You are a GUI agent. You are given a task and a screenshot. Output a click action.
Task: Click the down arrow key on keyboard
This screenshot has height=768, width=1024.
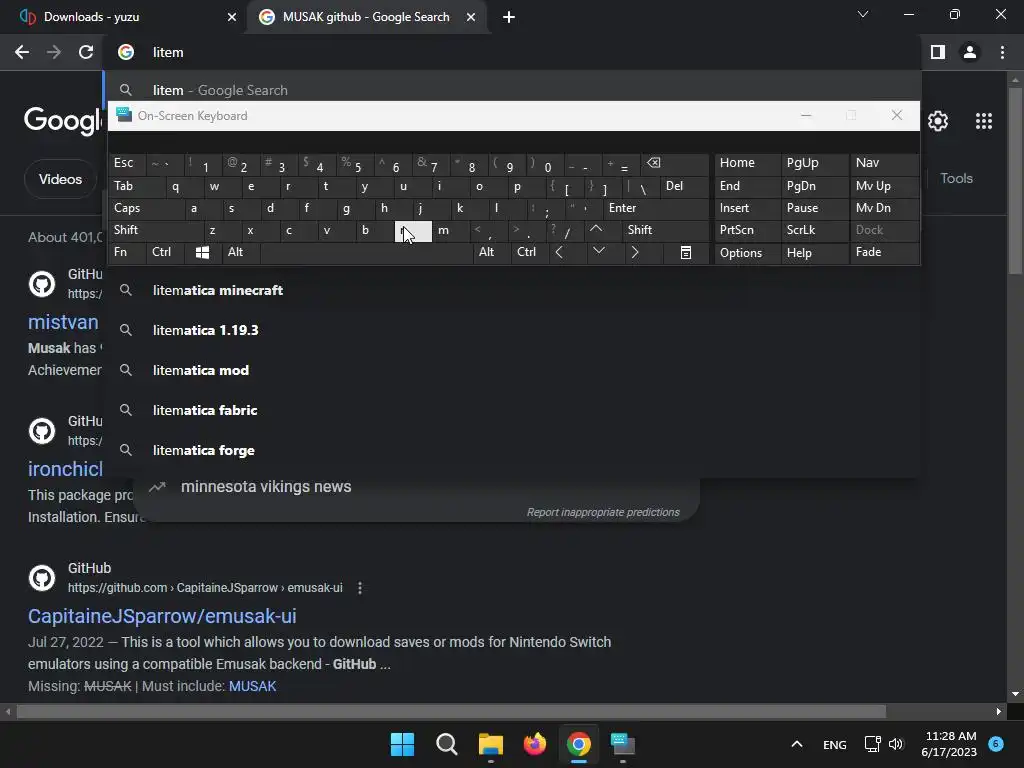(x=598, y=251)
